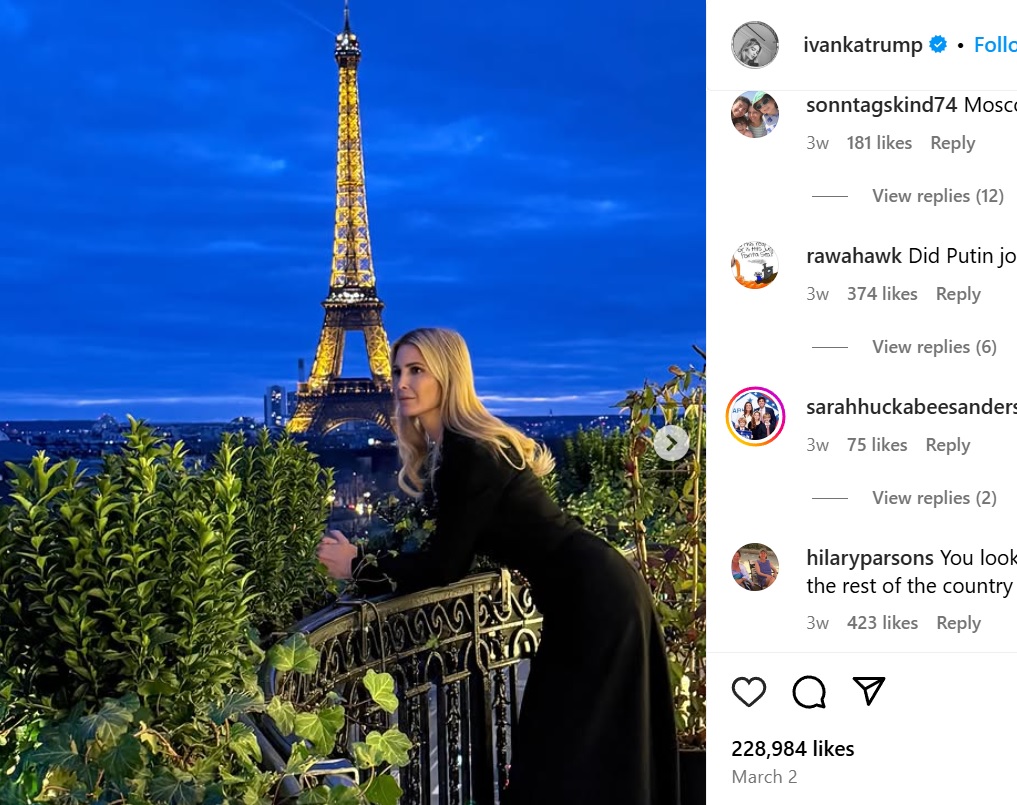Open ivankatrump profile picture
Viewport: 1017px width, 805px height.
click(x=755, y=45)
